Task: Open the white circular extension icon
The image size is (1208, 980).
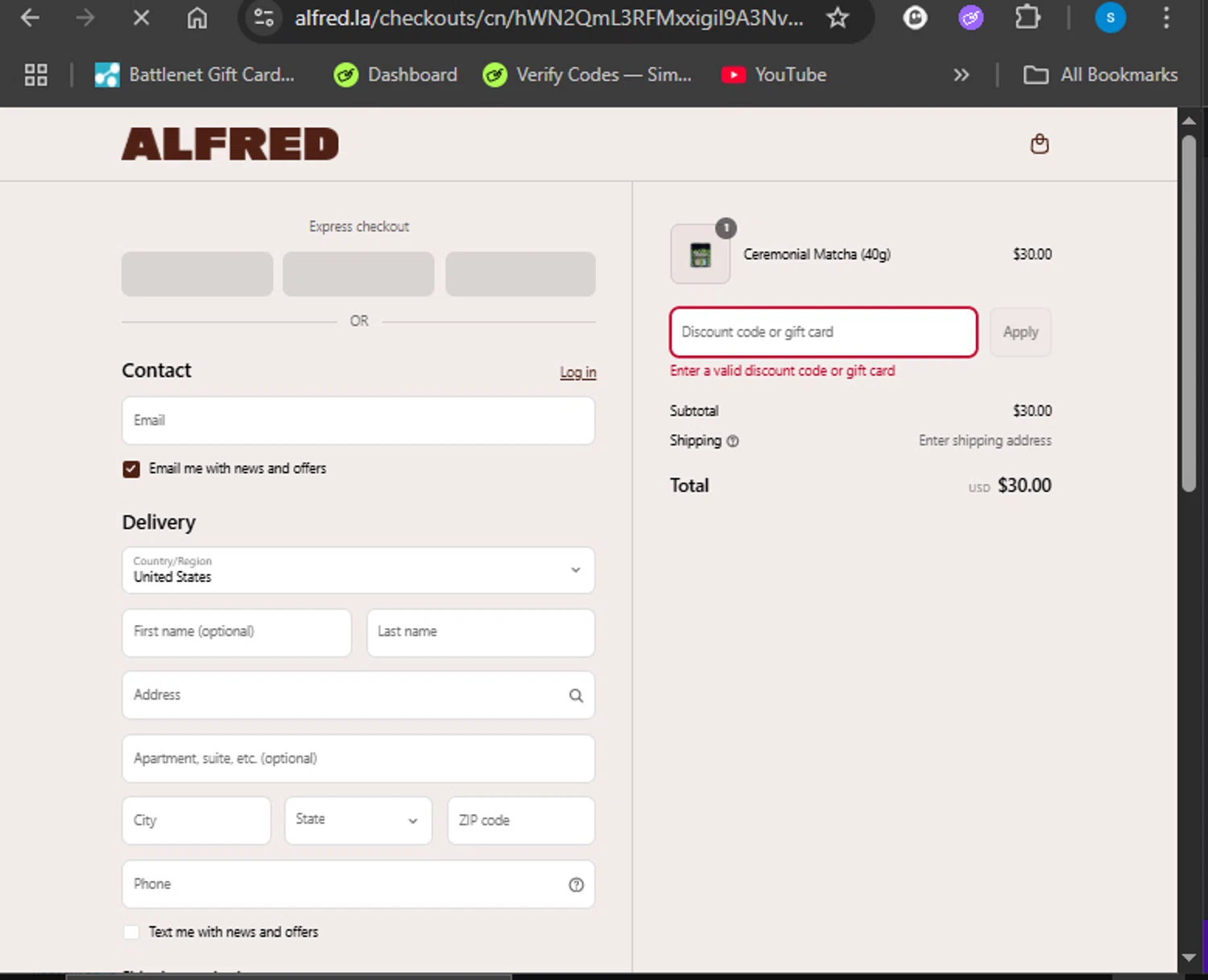Action: 915,18
